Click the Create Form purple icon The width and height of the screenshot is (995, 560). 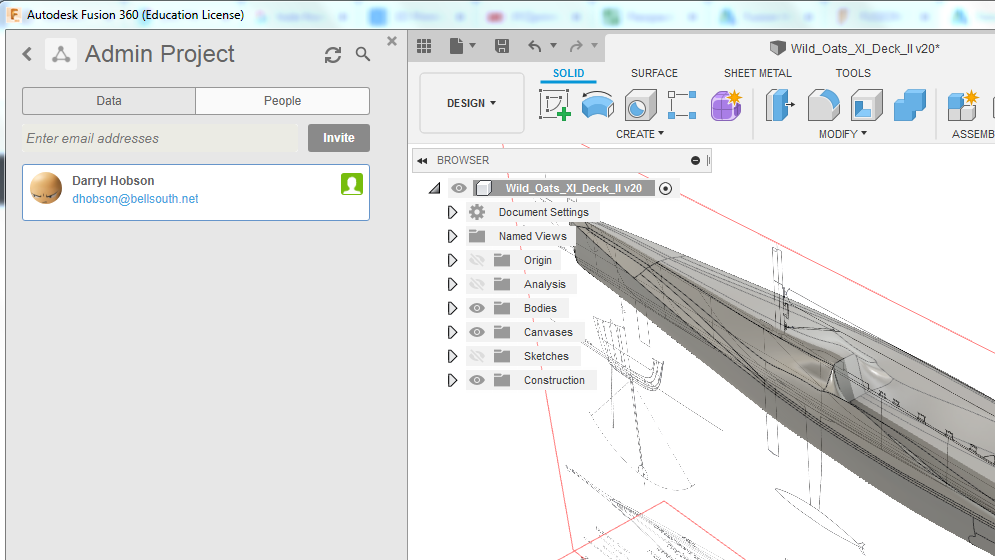click(x=726, y=105)
